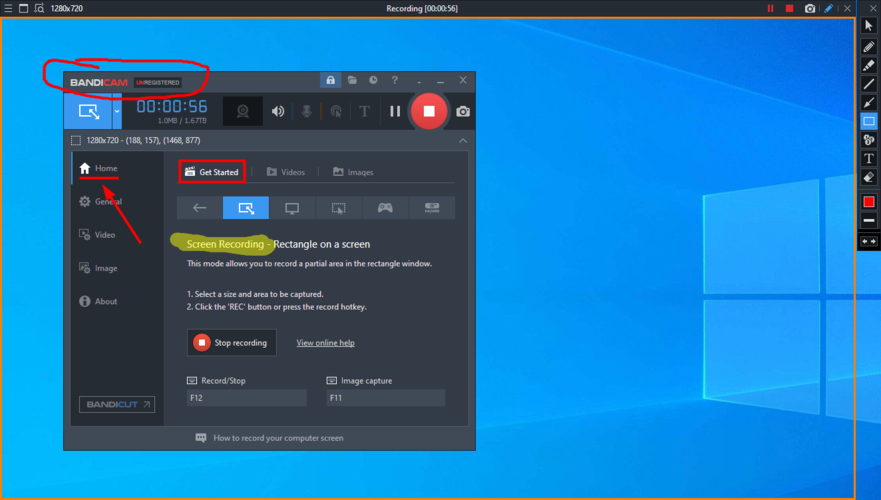
Task: Select the pencil drawing tool
Action: point(869,47)
